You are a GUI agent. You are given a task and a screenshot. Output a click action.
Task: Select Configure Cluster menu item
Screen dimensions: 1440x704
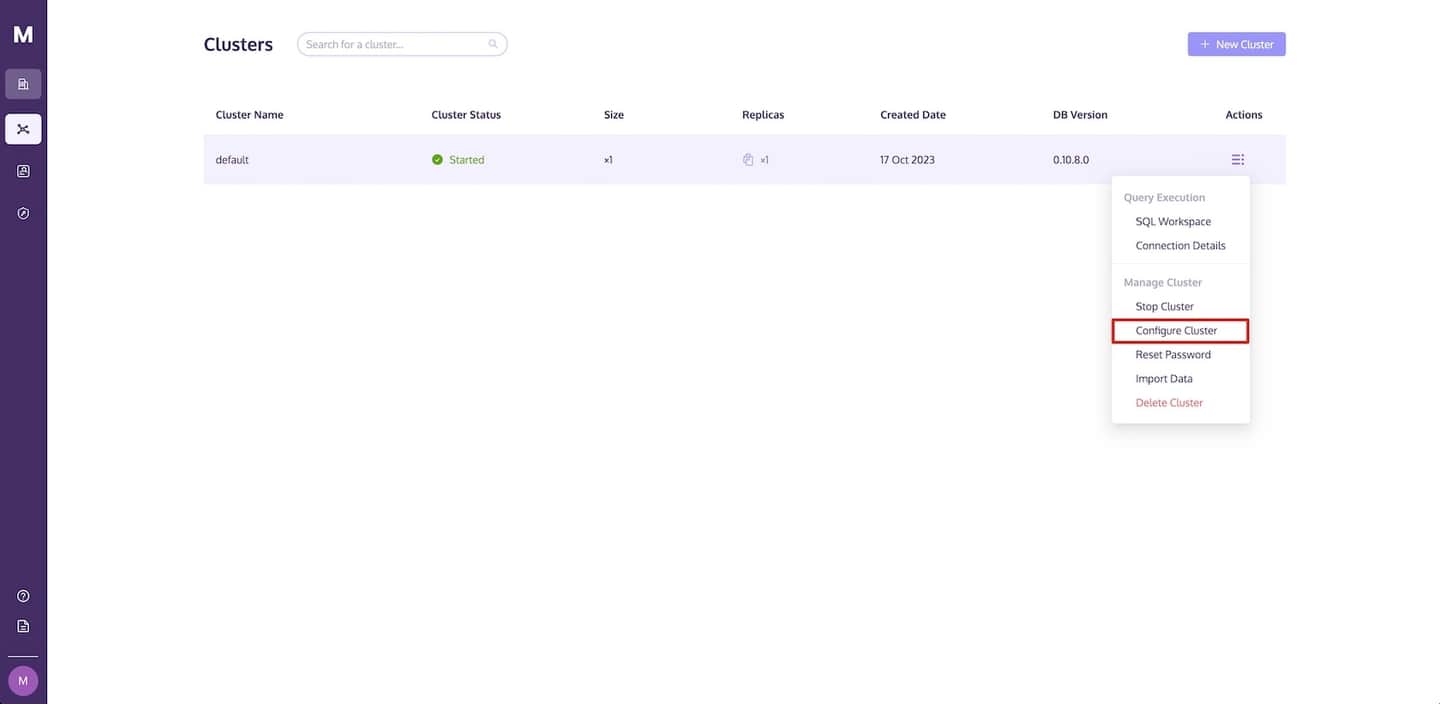click(1180, 331)
